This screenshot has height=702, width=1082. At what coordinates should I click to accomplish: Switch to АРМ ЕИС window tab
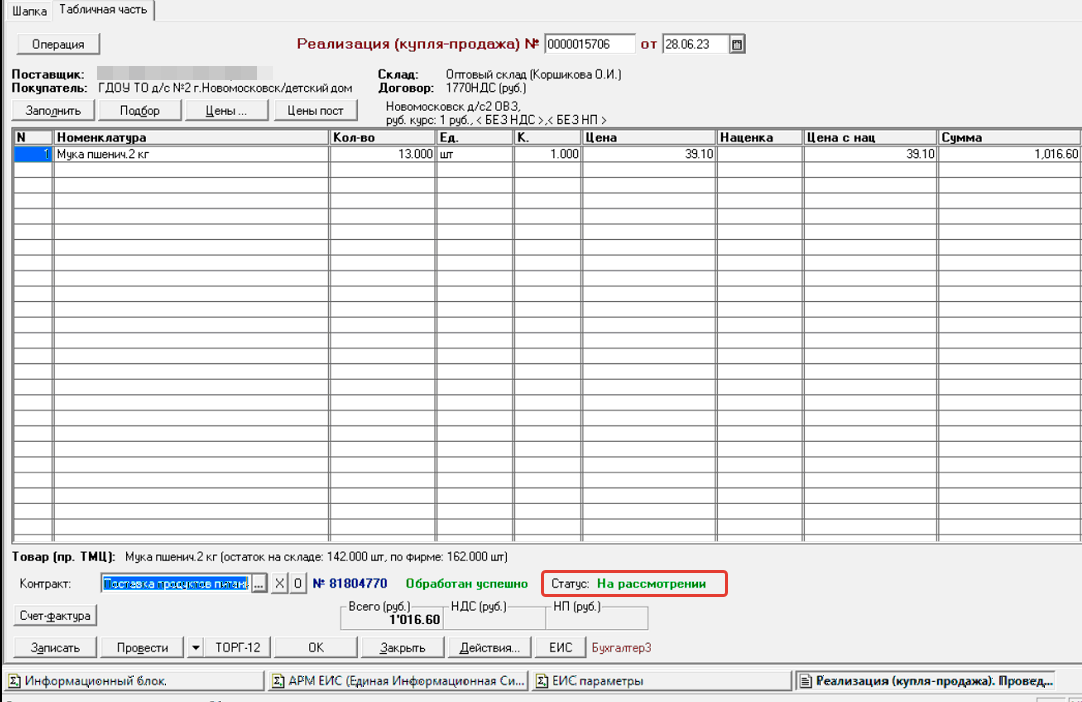pos(400,681)
